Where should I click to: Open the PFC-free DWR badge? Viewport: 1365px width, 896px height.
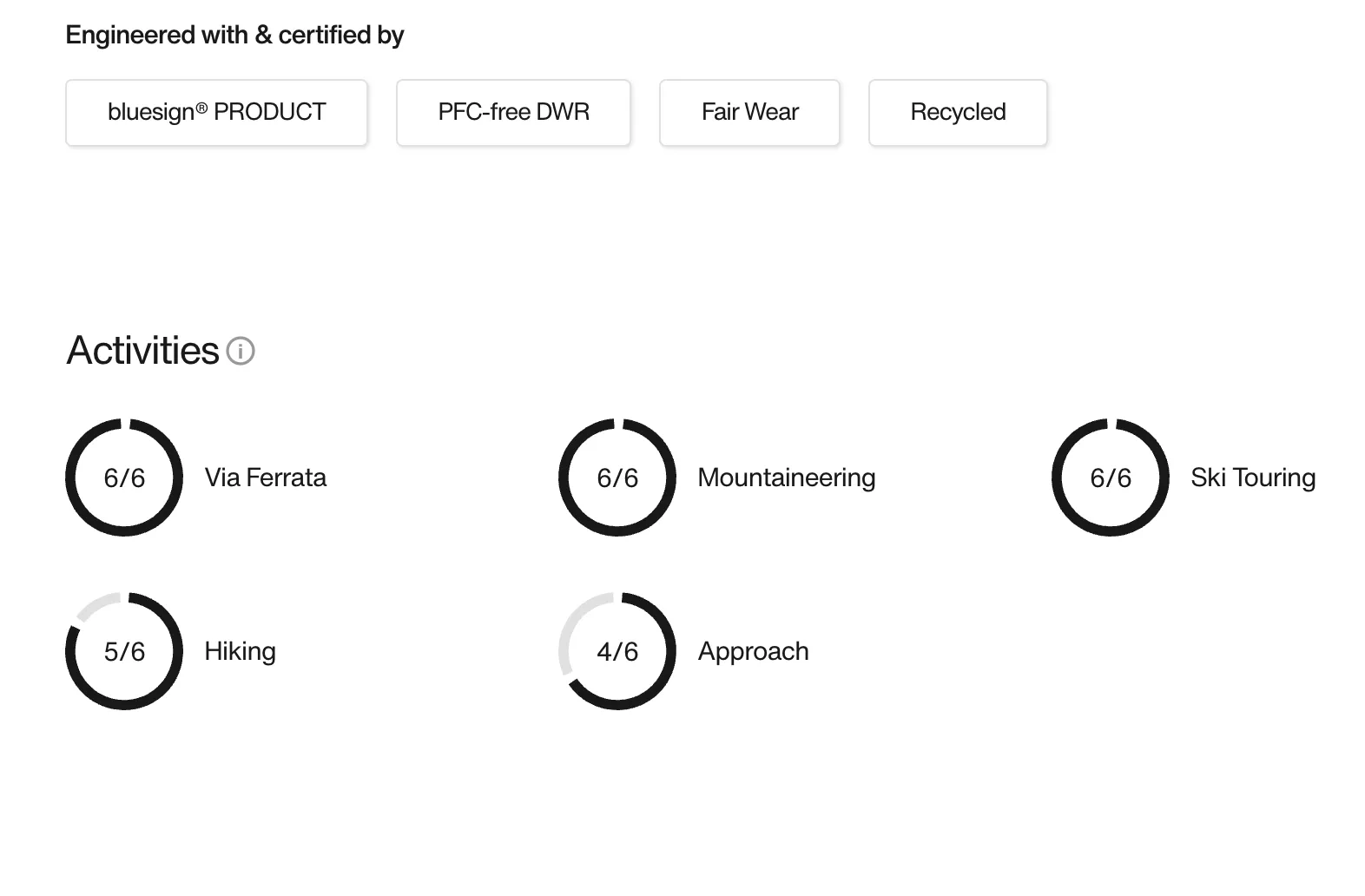pos(513,113)
